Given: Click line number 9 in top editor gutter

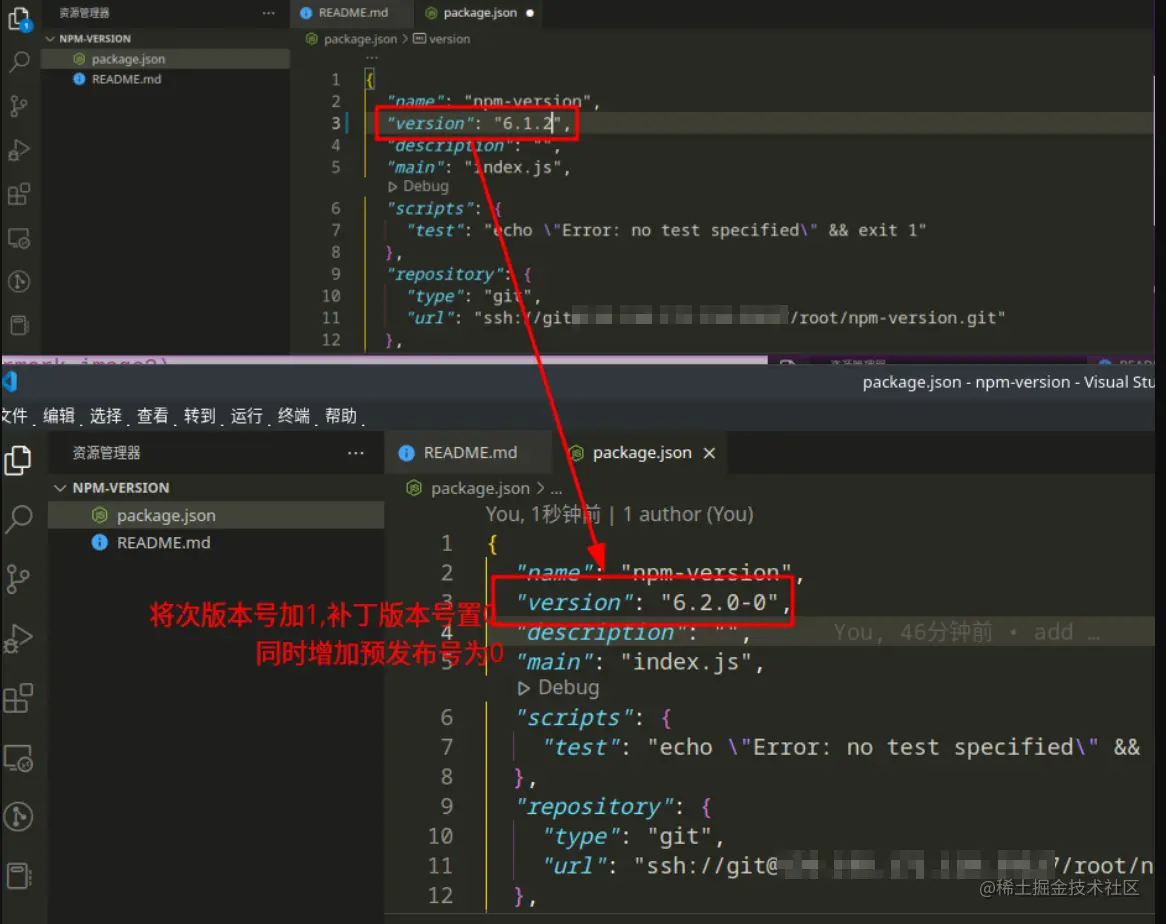Looking at the screenshot, I should [x=336, y=274].
